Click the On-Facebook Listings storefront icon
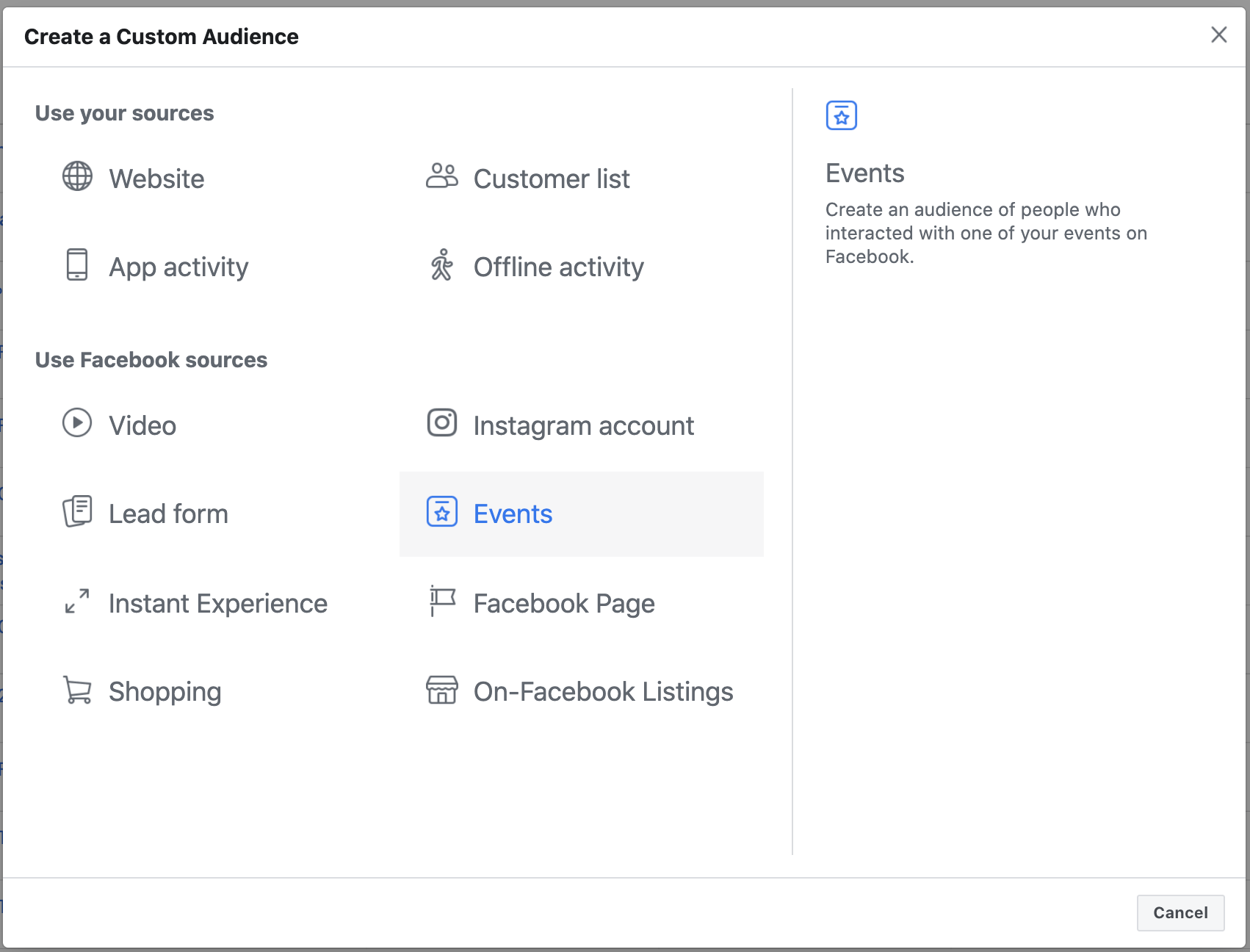 click(442, 690)
